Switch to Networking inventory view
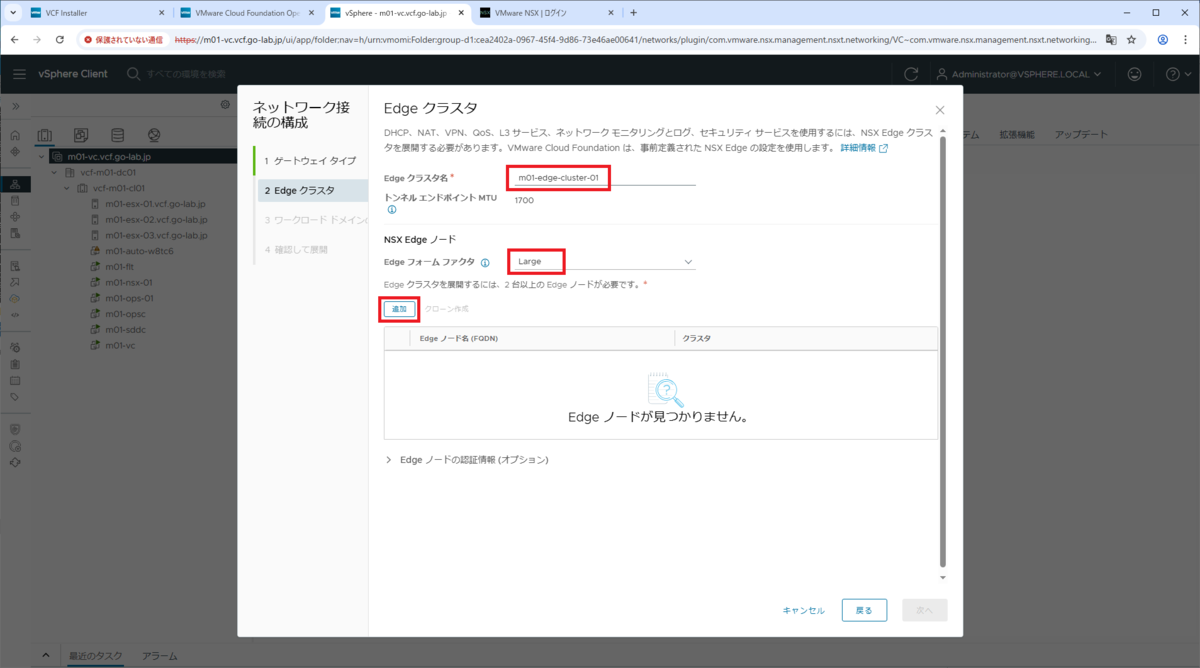The width and height of the screenshot is (1200, 668). [x=153, y=135]
